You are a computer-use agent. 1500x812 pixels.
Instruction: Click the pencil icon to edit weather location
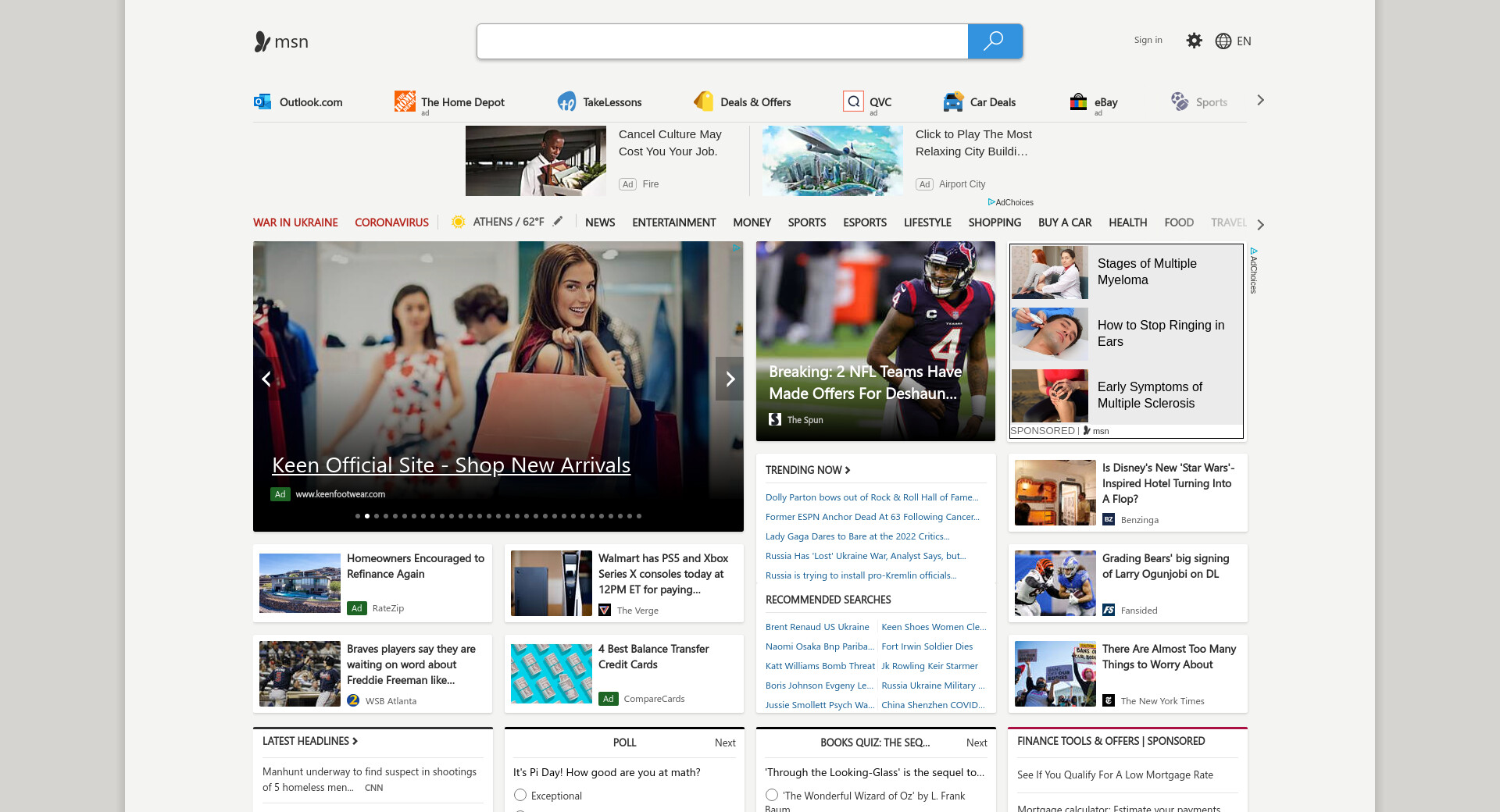[558, 222]
